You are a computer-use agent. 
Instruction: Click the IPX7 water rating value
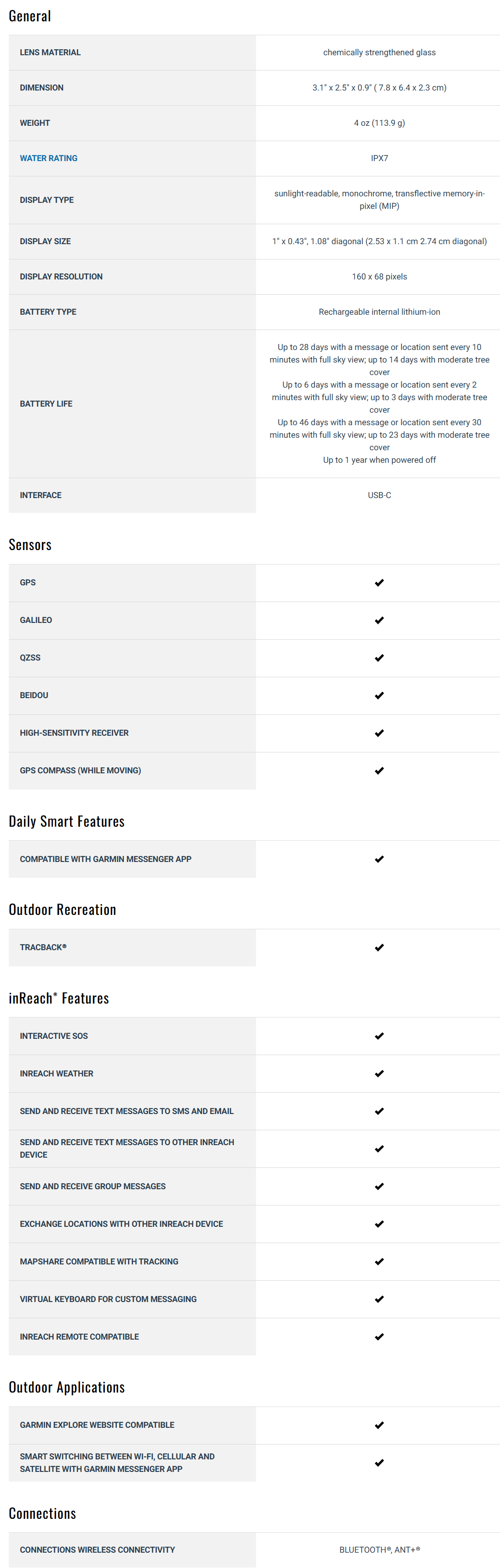coord(379,158)
